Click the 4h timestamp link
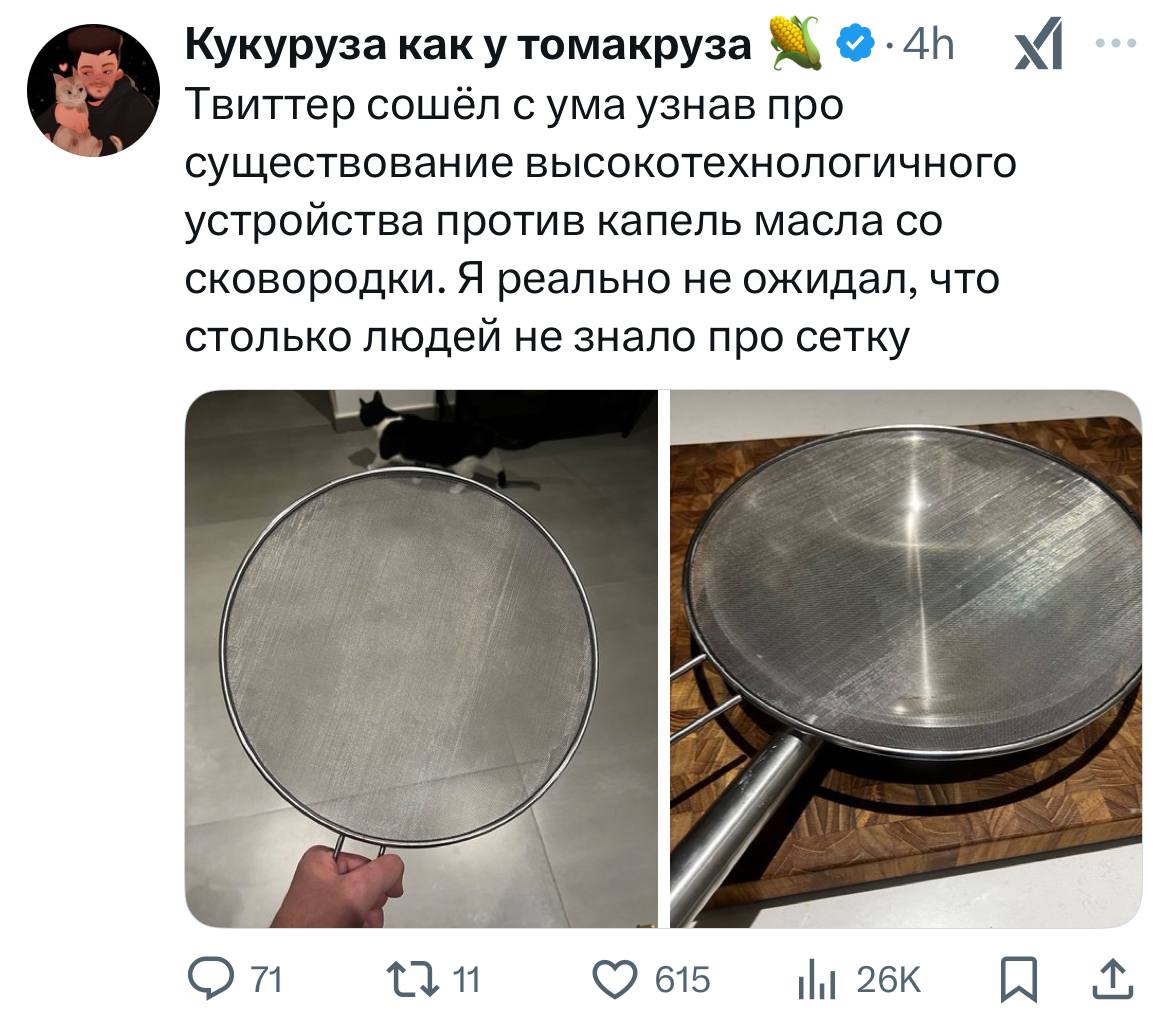Image resolution: width=1170 pixels, height=1032 pixels. pos(928,45)
